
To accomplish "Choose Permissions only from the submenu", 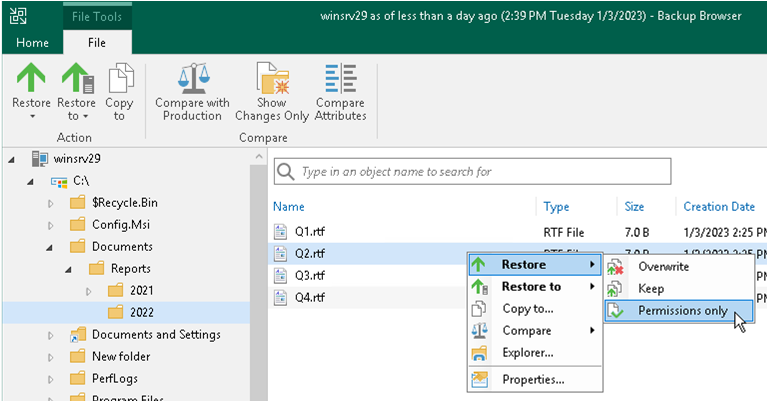I will coord(682,311).
